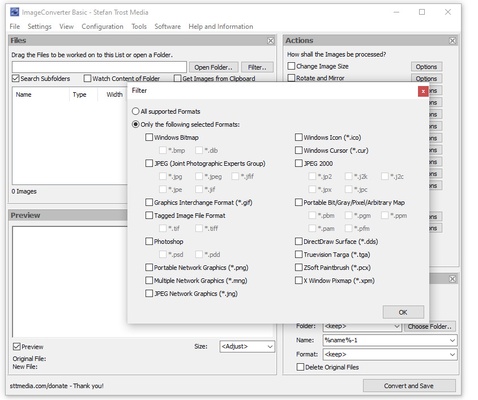
Task: Click the Choose Folder.. button
Action: (x=430, y=327)
